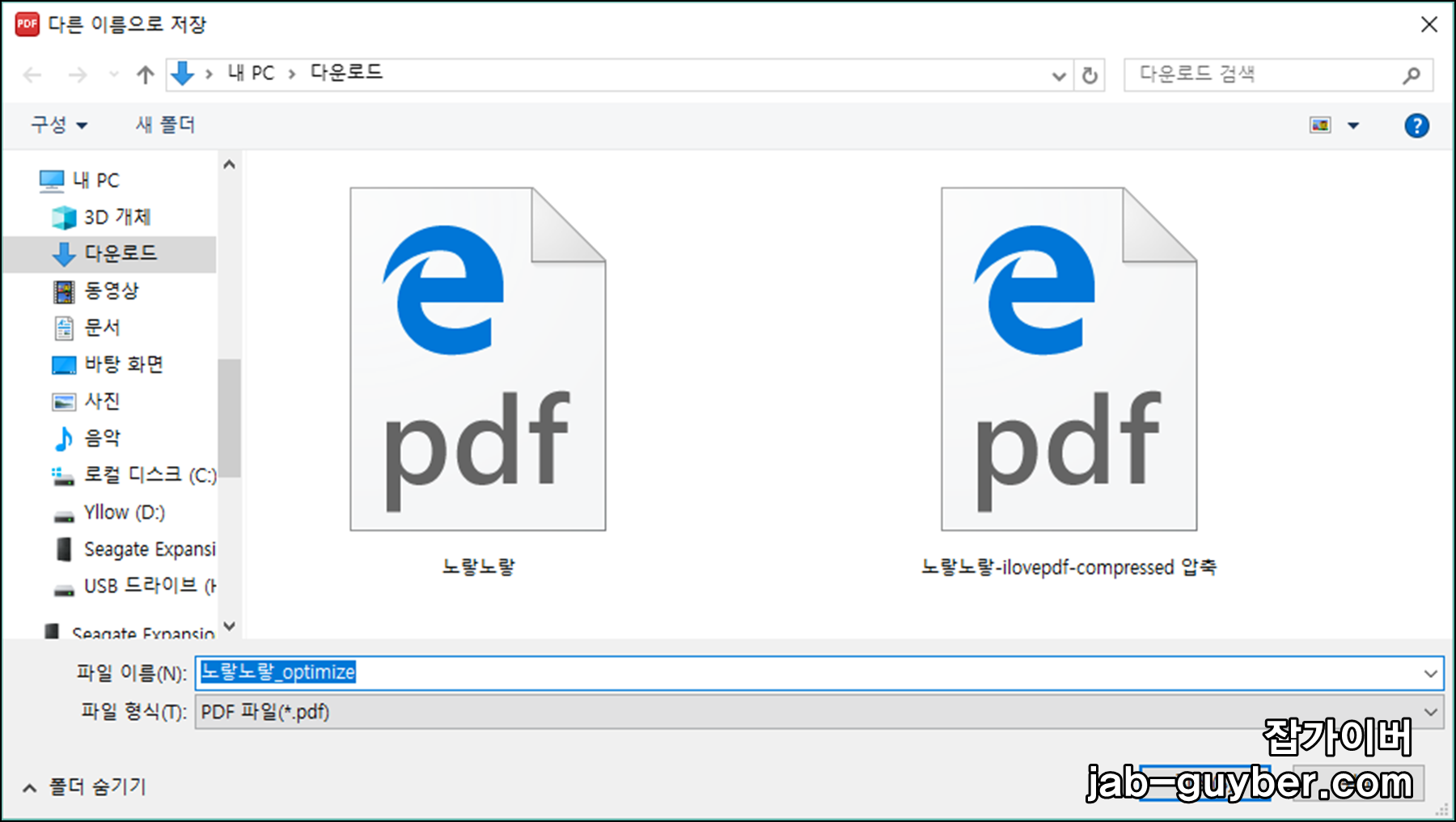The width and height of the screenshot is (1456, 822).
Task: Select USB 드라이브 in sidebar
Action: pyautogui.click(x=150, y=586)
